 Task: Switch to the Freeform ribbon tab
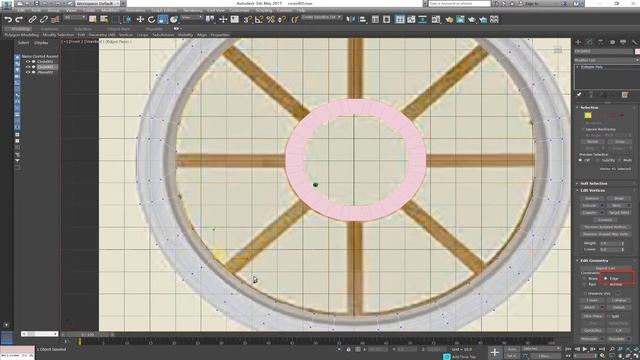(x=49, y=29)
